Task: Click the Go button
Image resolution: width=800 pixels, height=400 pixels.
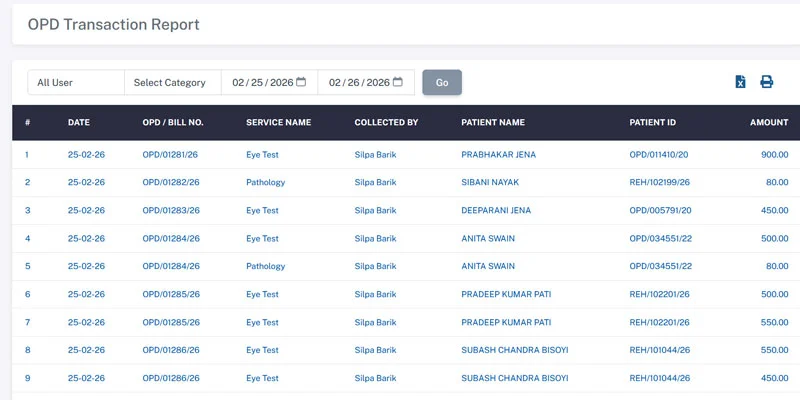Action: (x=442, y=82)
